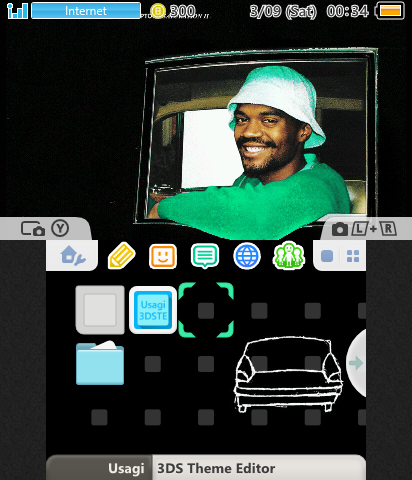Open Game Notes pencil icon
Viewport: 412px width, 480px height.
point(122,256)
